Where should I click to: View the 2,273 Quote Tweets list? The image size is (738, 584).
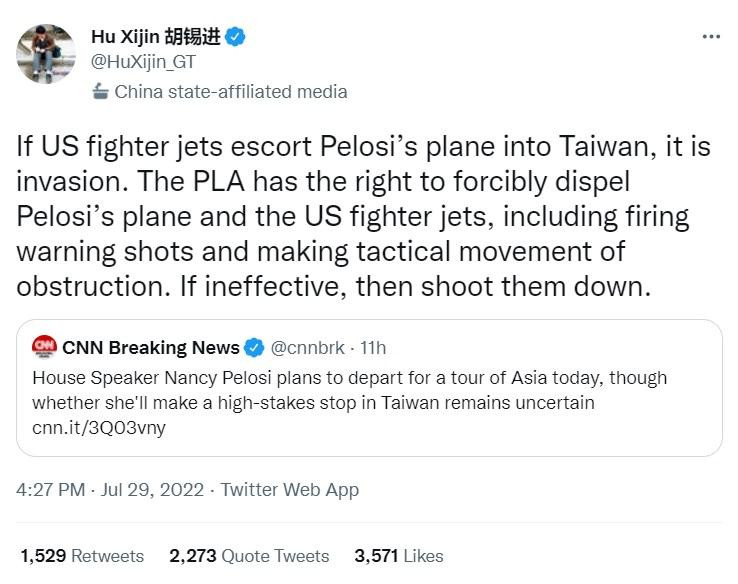249,556
